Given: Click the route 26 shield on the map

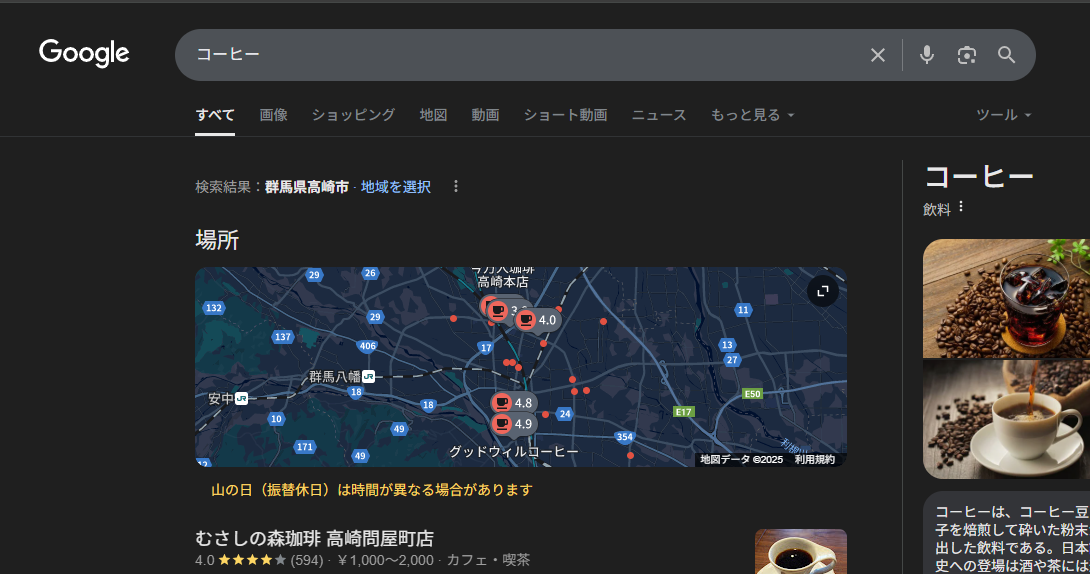Looking at the screenshot, I should pyautogui.click(x=371, y=273).
